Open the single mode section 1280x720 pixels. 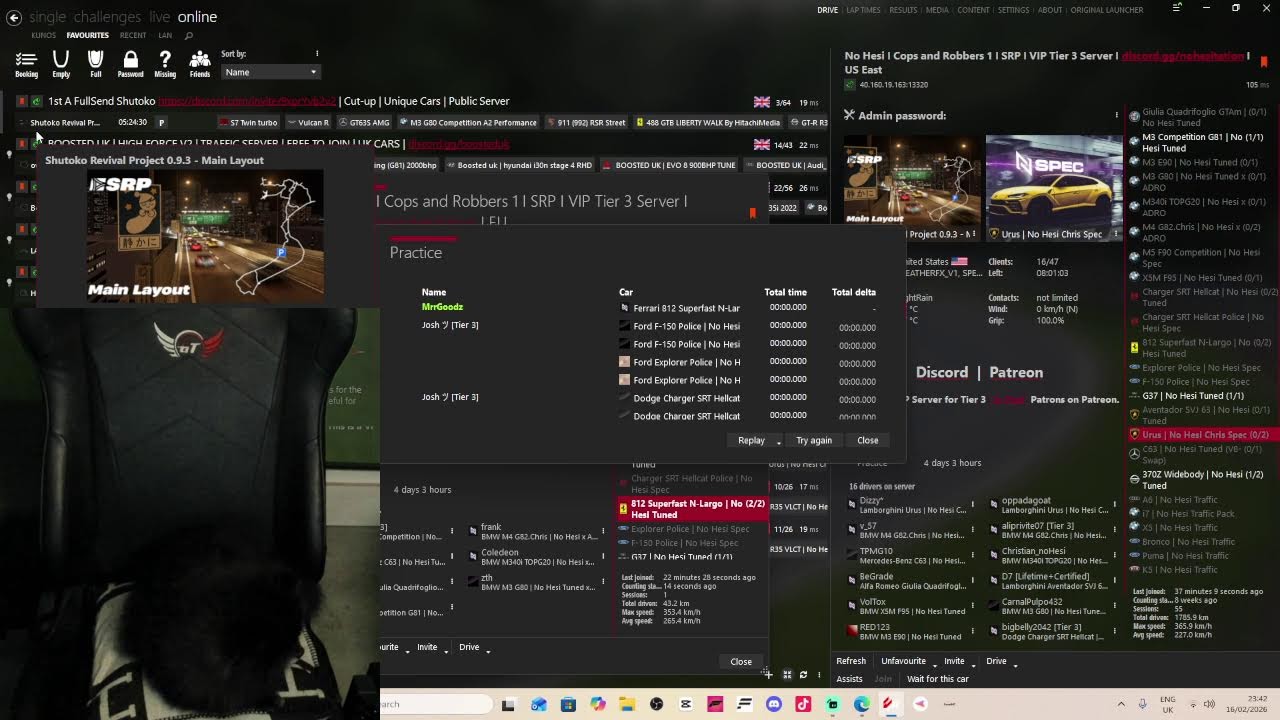point(48,17)
